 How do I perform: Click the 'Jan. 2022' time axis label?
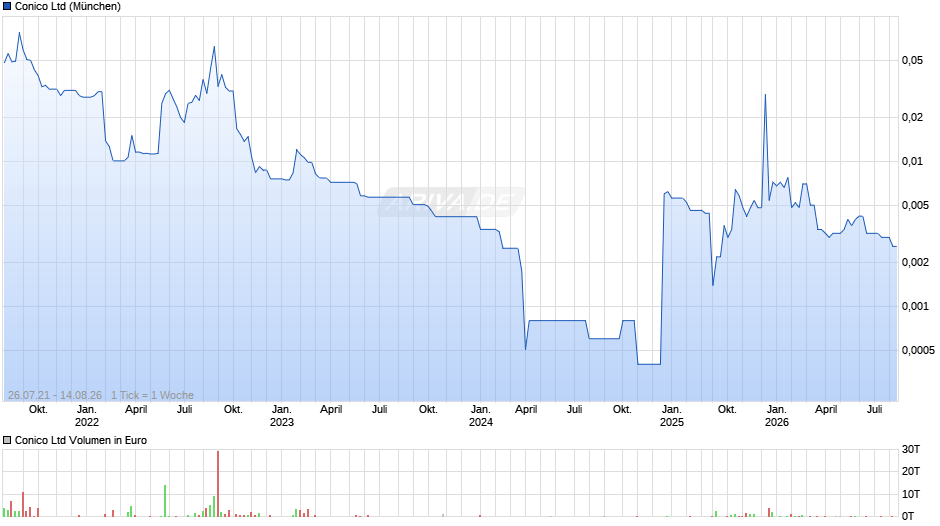87,416
